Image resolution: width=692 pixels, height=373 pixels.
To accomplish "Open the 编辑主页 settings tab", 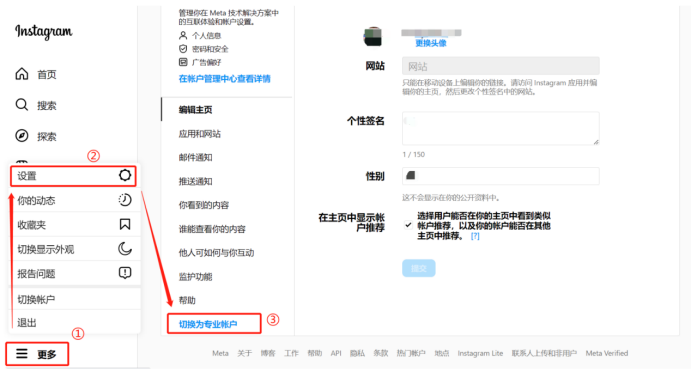I will pyautogui.click(x=196, y=109).
